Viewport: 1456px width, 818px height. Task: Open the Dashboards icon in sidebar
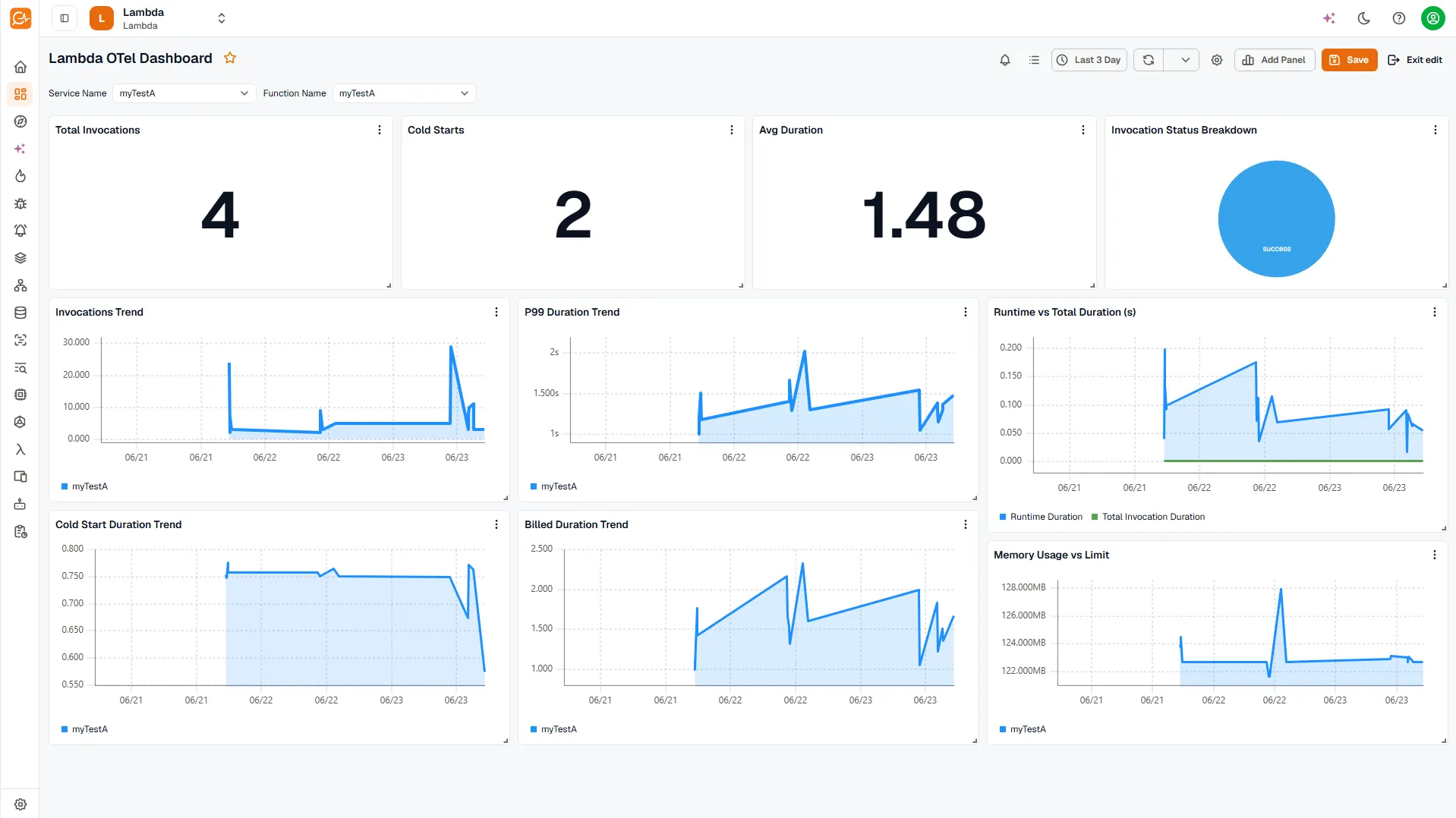[x=20, y=94]
